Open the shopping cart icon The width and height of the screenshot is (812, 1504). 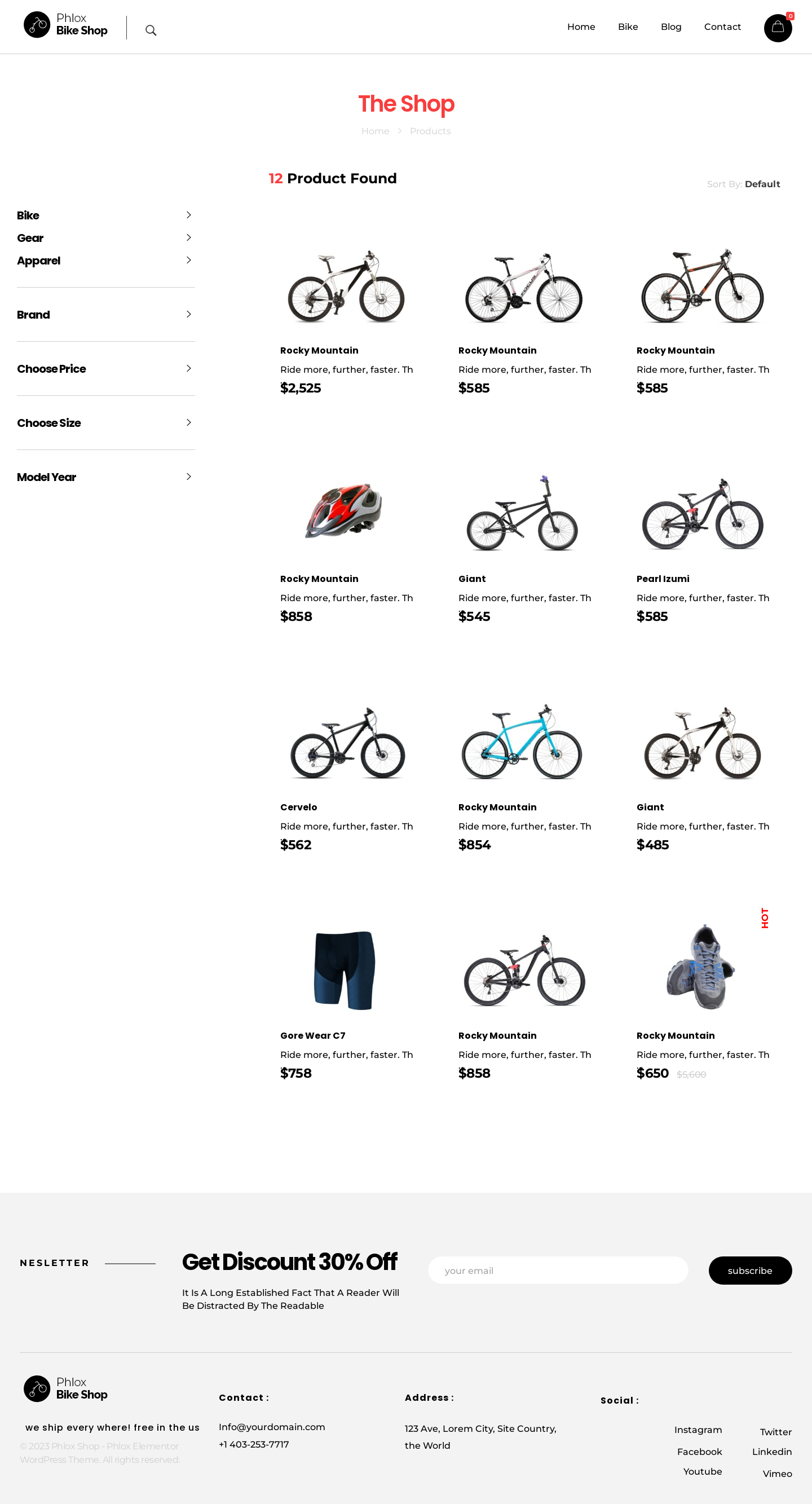(x=778, y=28)
